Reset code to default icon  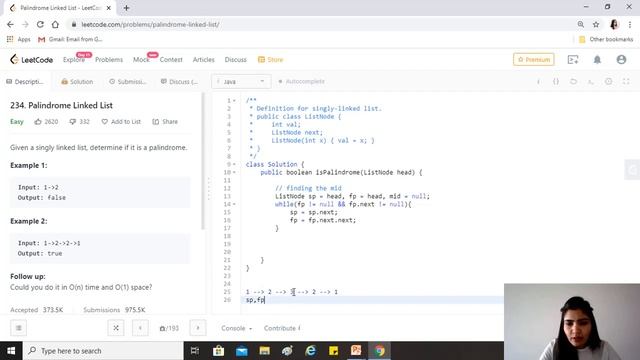[x=573, y=82]
